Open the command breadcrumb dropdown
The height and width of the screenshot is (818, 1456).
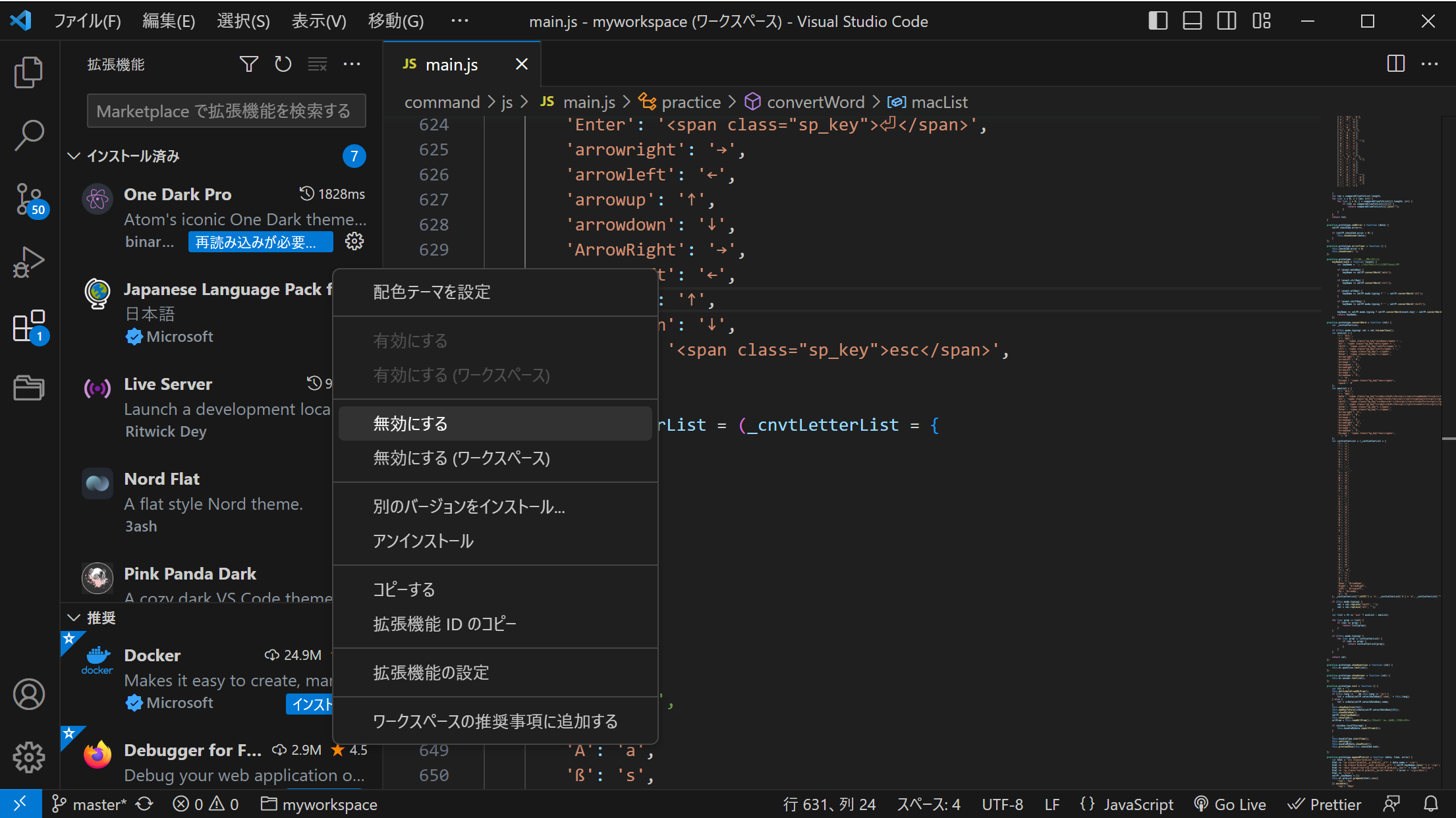pos(442,102)
